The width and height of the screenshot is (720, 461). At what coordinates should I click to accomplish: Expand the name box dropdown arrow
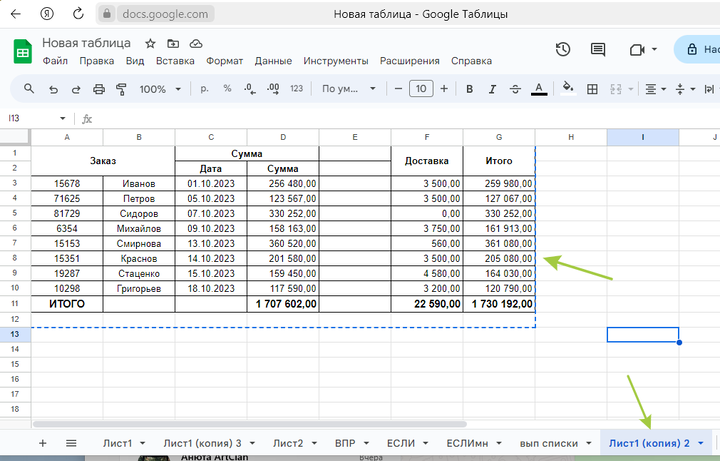(62, 118)
